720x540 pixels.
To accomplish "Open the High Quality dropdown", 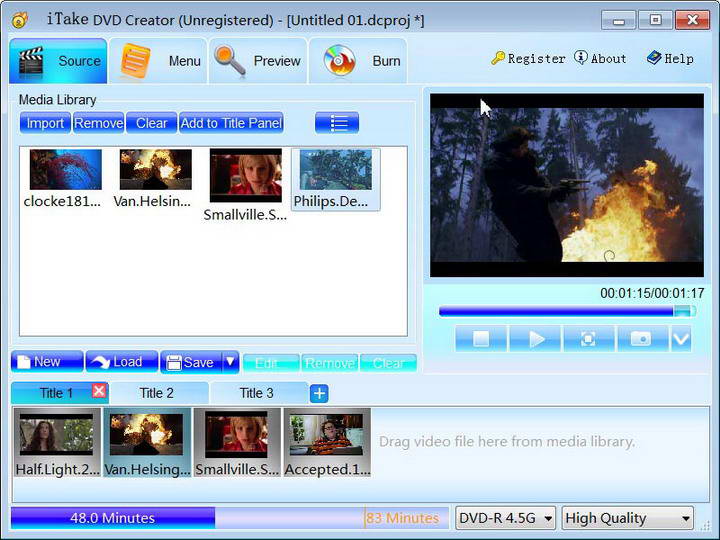I will pyautogui.click(x=628, y=518).
